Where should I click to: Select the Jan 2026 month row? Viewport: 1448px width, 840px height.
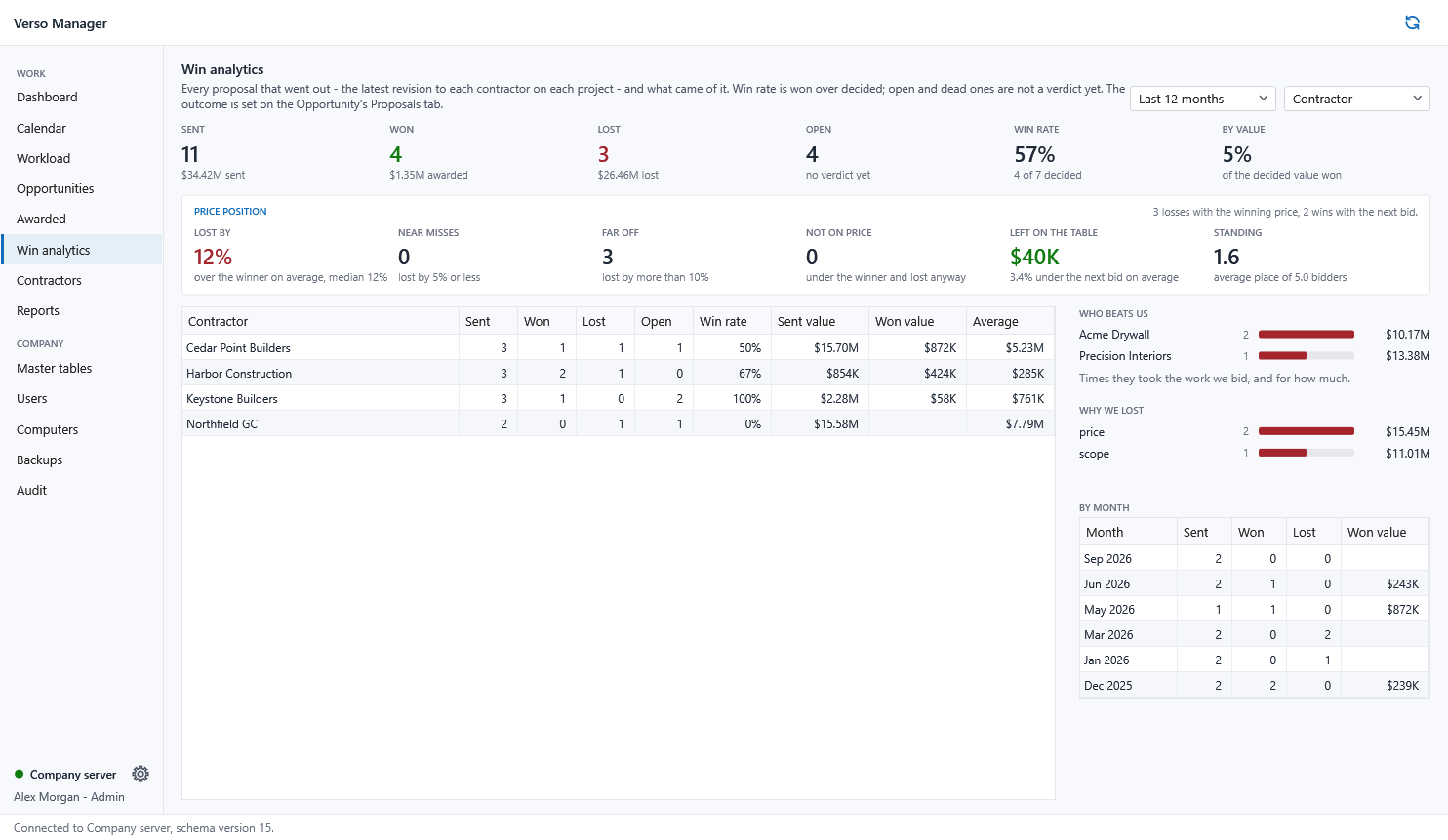pos(1254,660)
